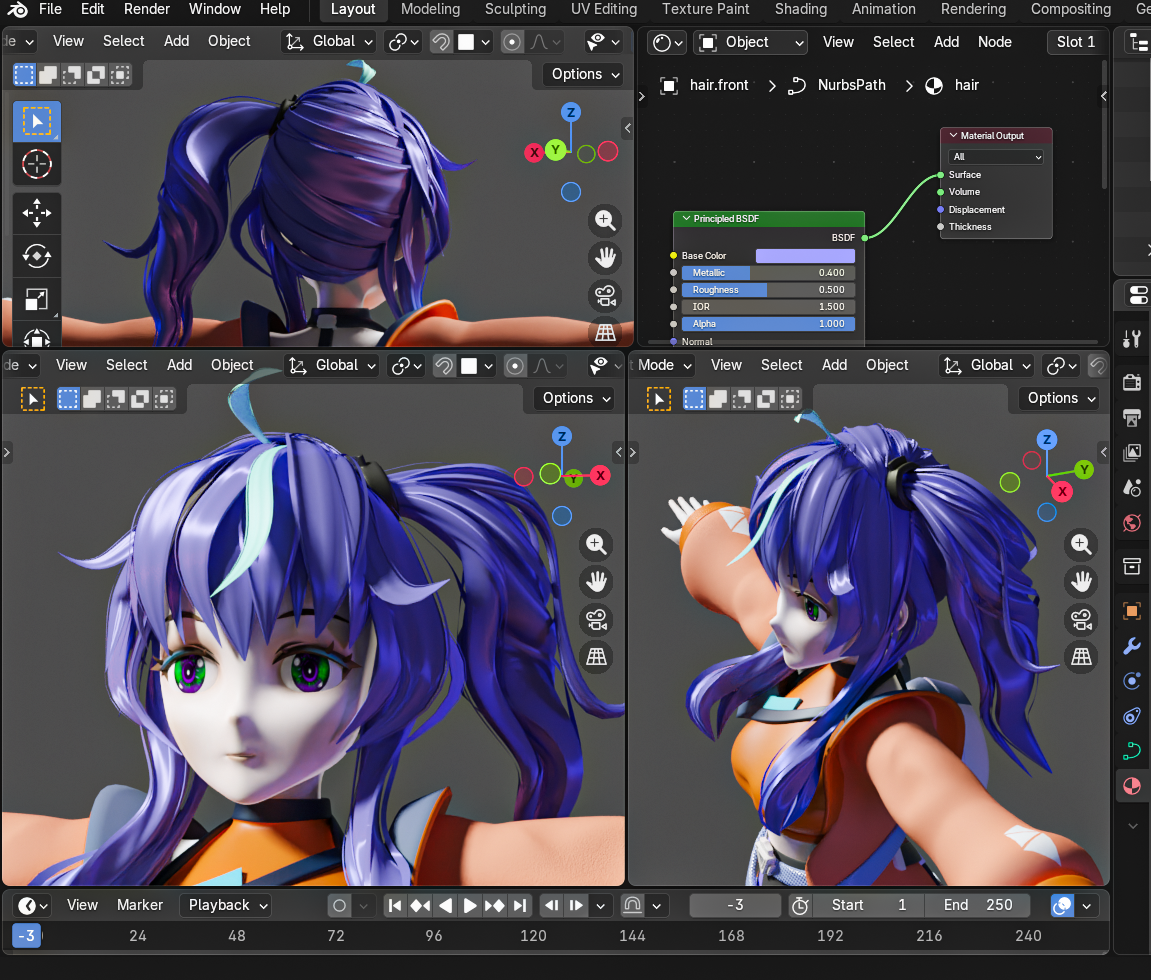The width and height of the screenshot is (1151, 980).
Task: Play the animation forward
Action: 470,905
